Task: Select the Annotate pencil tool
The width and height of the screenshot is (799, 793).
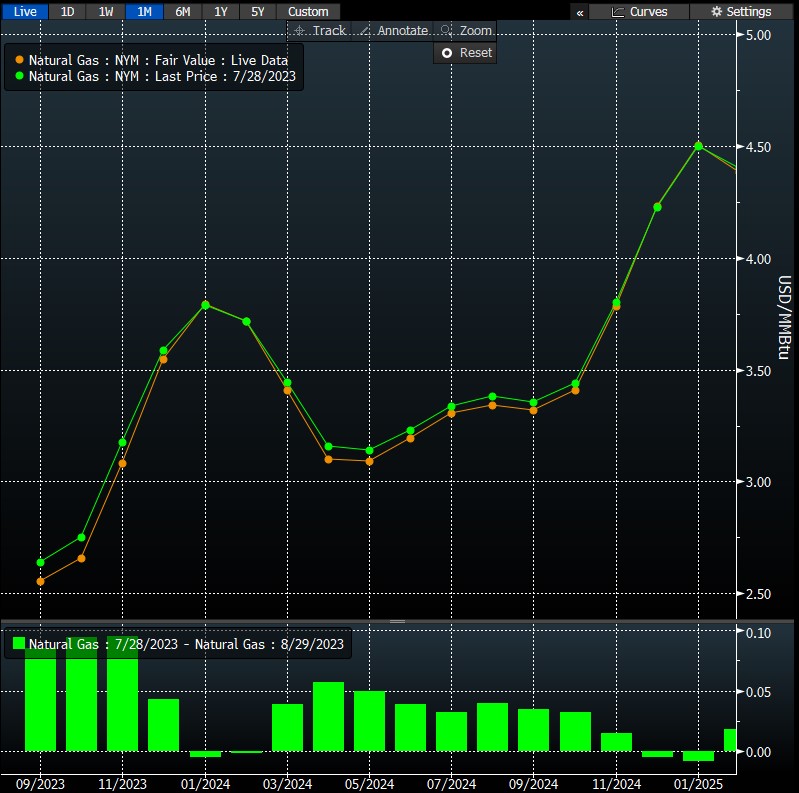Action: click(x=365, y=31)
